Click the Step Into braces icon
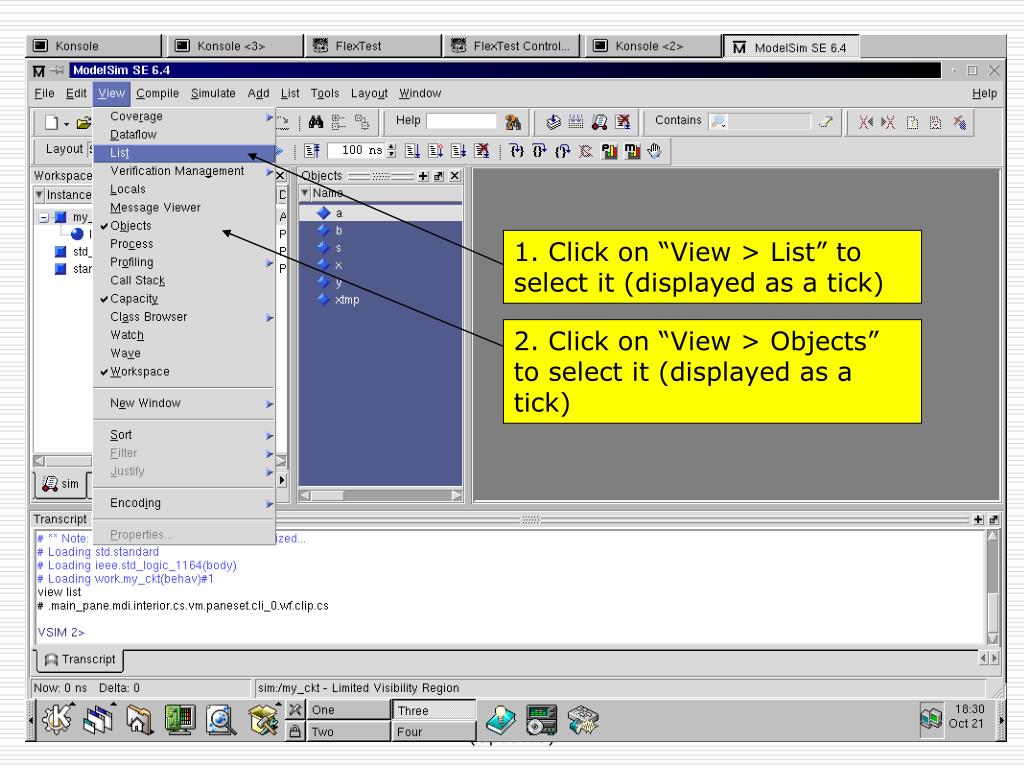The width and height of the screenshot is (1024, 768). point(517,152)
